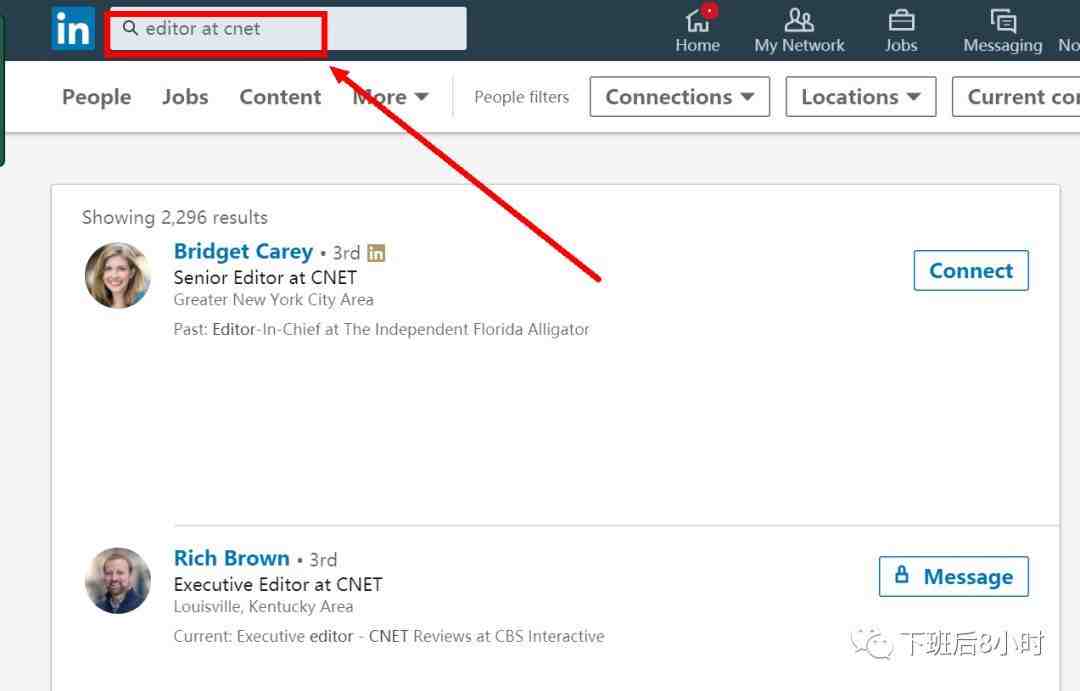Click the LinkedIn logo icon

coord(72,29)
